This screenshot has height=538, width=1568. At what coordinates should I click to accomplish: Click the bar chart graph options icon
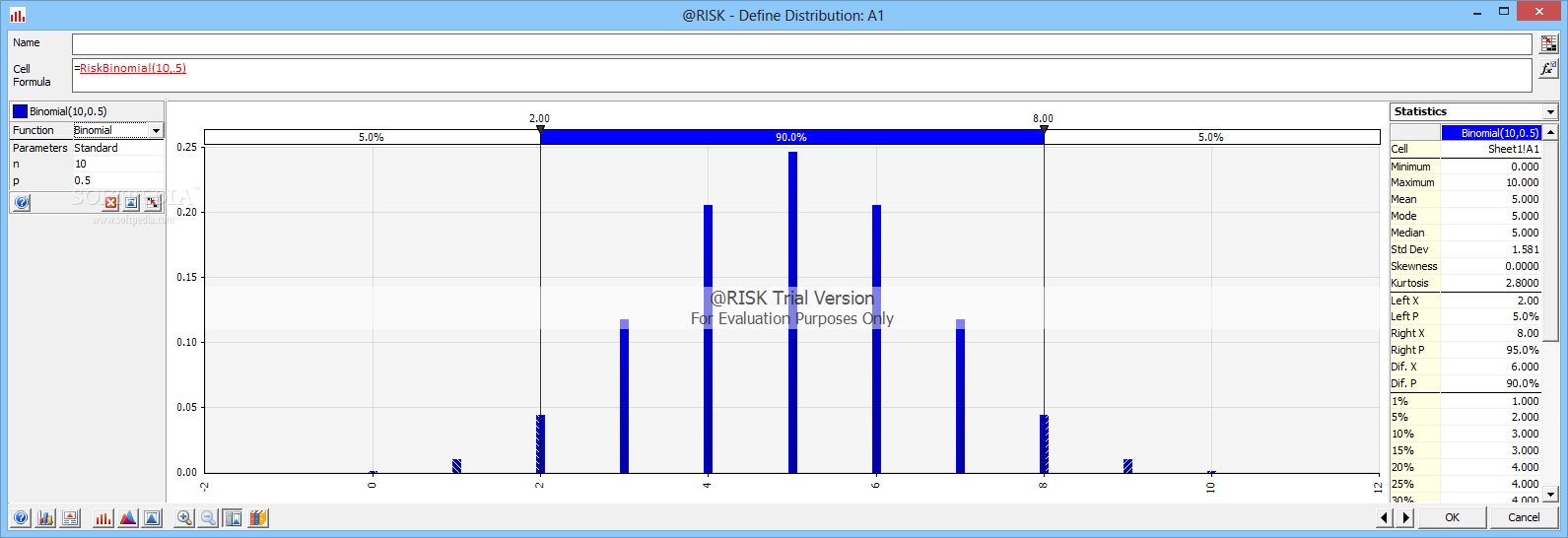click(x=45, y=518)
